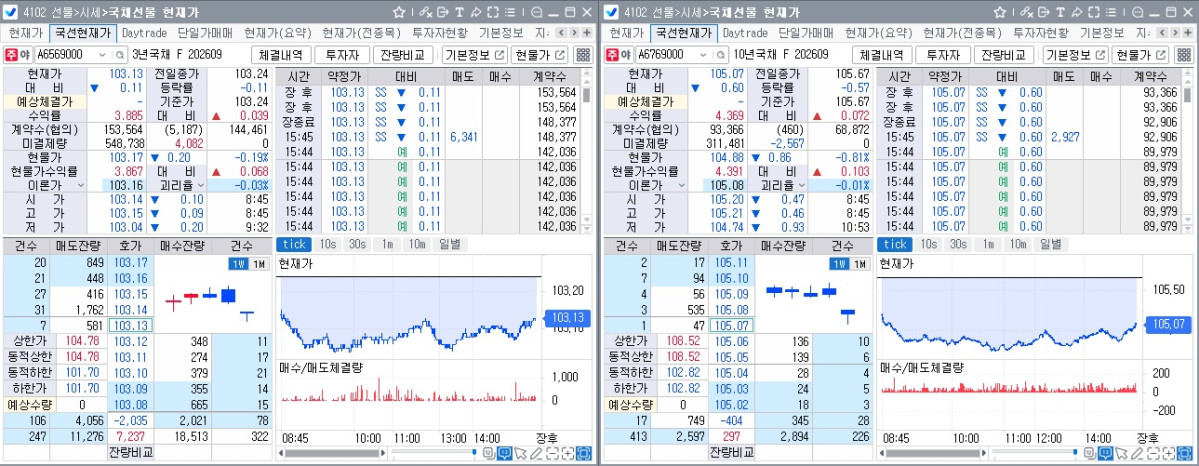Star the right 10년국채 window as favorite
Image resolution: width=1199 pixels, height=466 pixels.
999,12
